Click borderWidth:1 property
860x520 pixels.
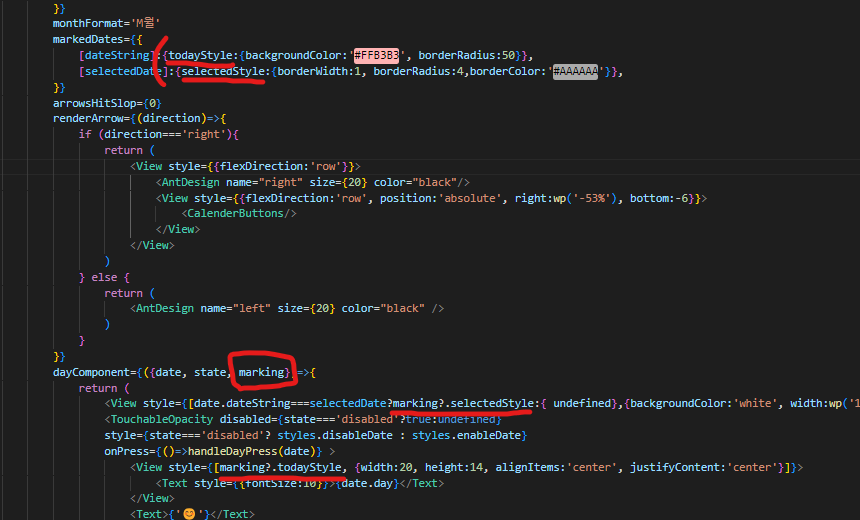319,71
